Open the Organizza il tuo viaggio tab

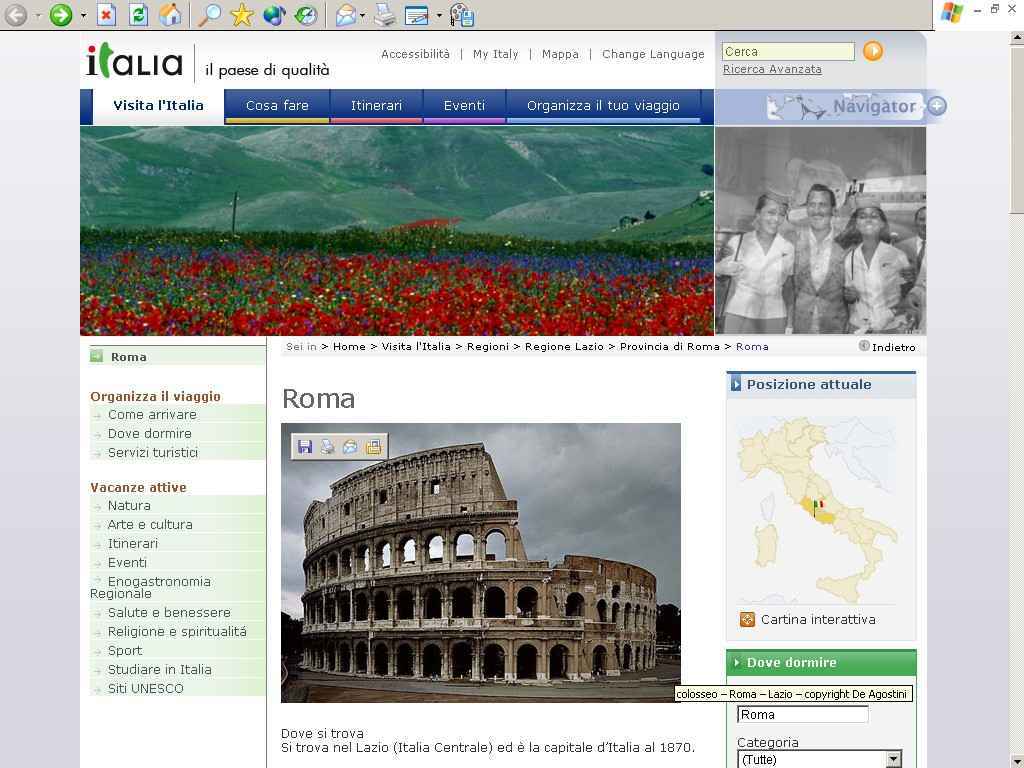603,105
